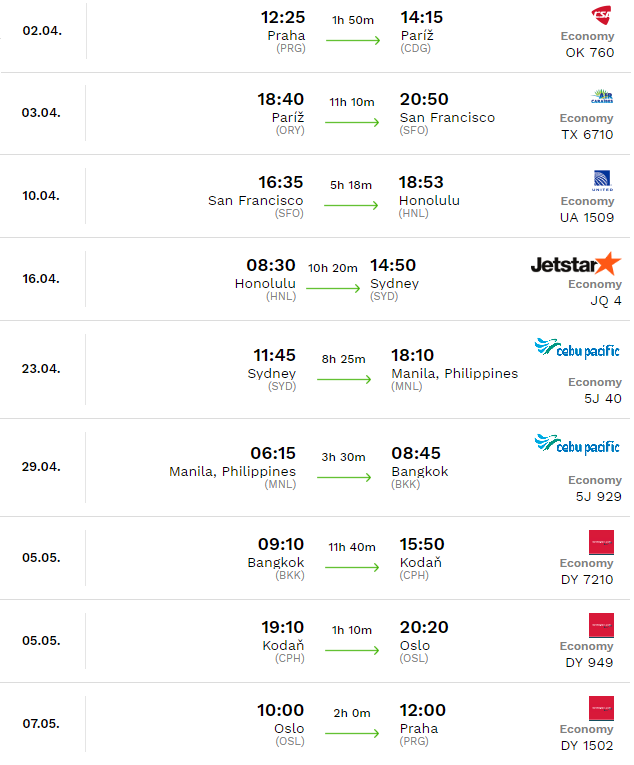Click the Jetstar logo
634x765 pixels.
point(576,264)
